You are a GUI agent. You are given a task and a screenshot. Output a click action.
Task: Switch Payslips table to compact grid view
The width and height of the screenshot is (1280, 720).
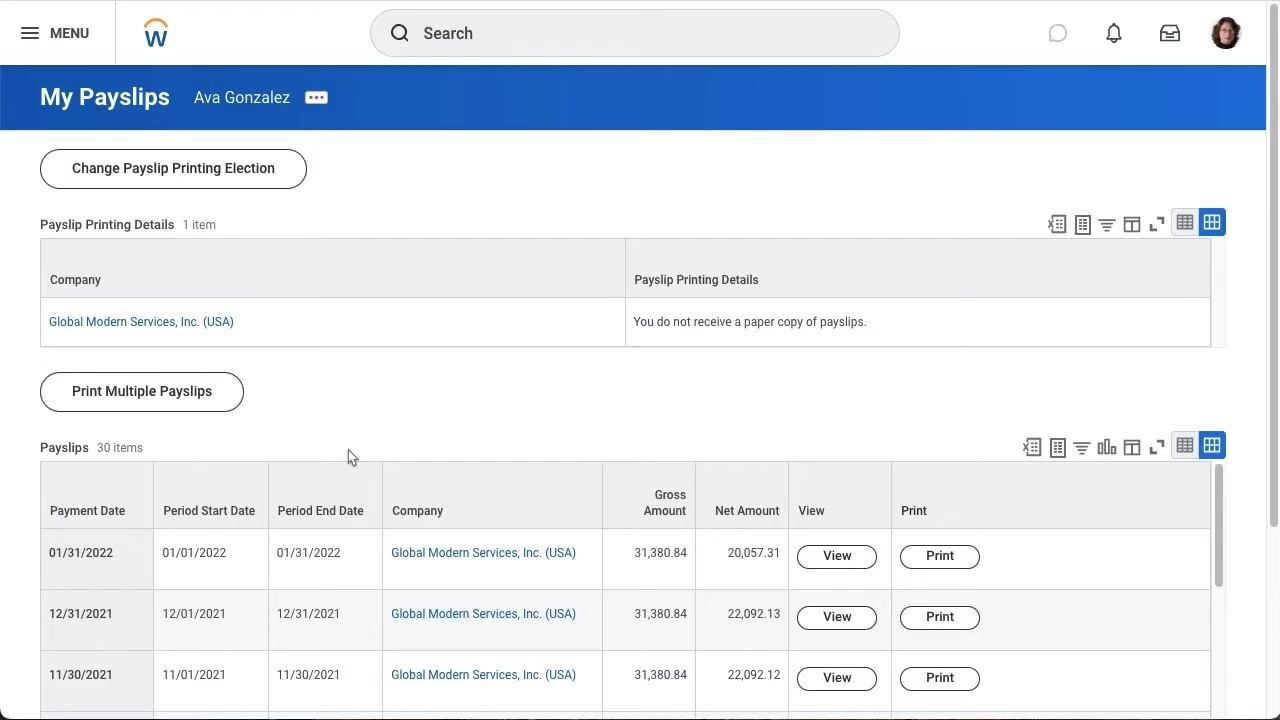pos(1185,445)
